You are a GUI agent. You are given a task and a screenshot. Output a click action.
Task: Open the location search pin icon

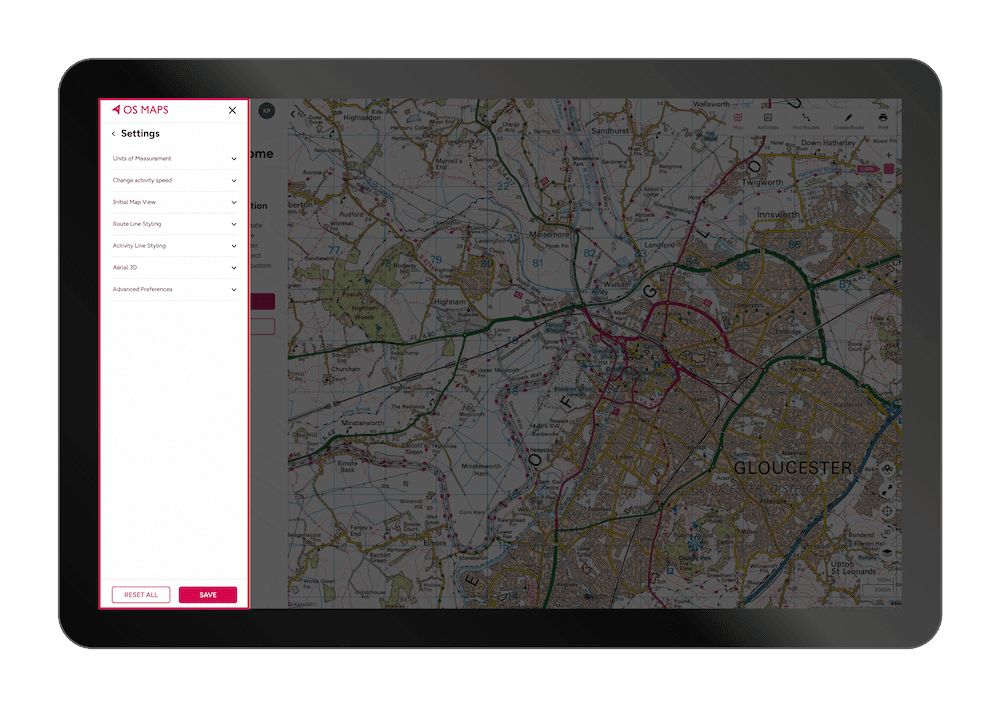pyautogui.click(x=886, y=468)
